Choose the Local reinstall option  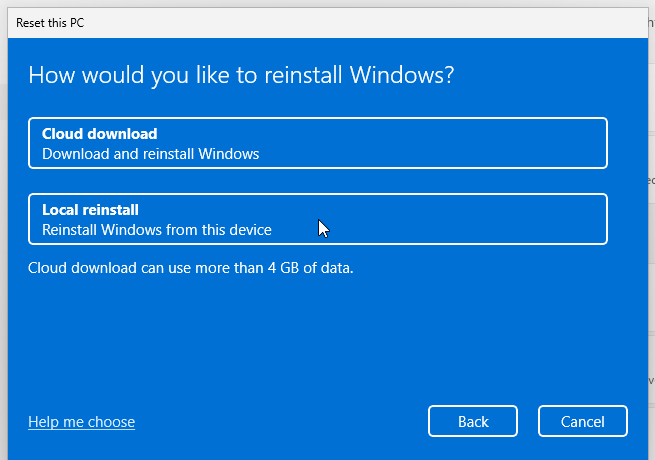(x=317, y=219)
